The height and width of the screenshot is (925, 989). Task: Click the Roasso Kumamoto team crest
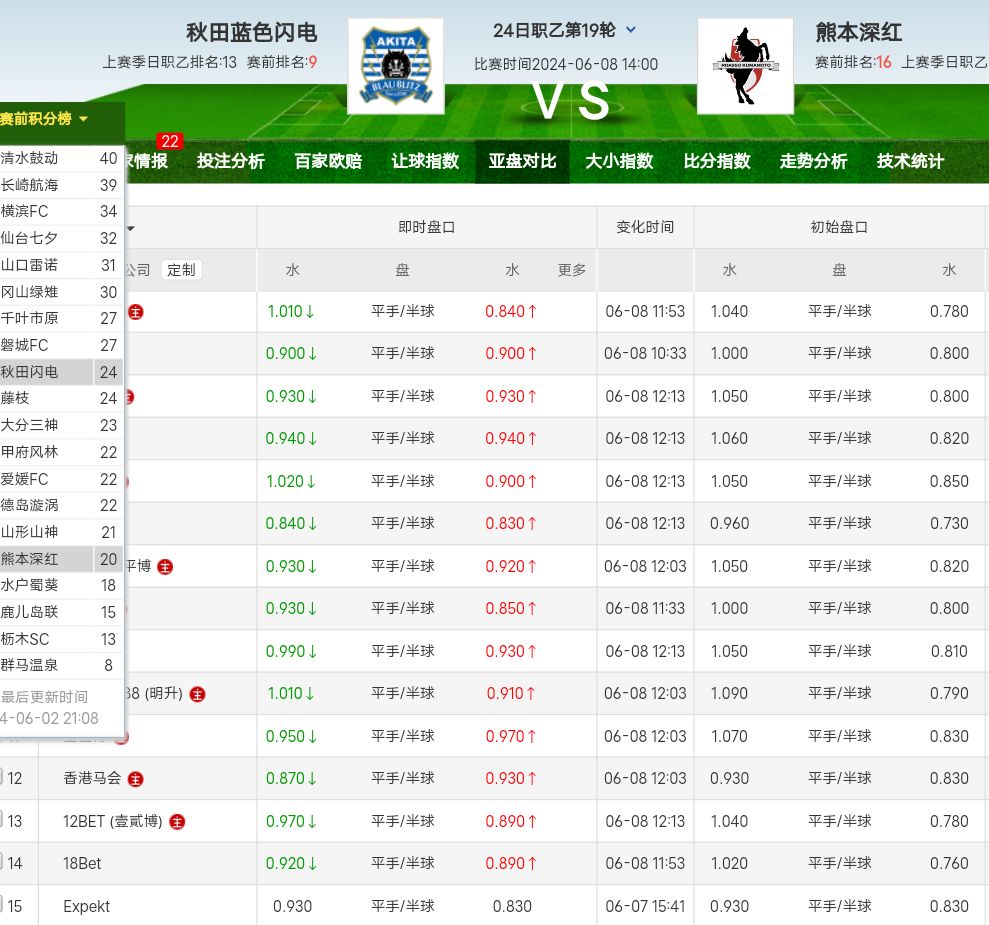click(744, 66)
